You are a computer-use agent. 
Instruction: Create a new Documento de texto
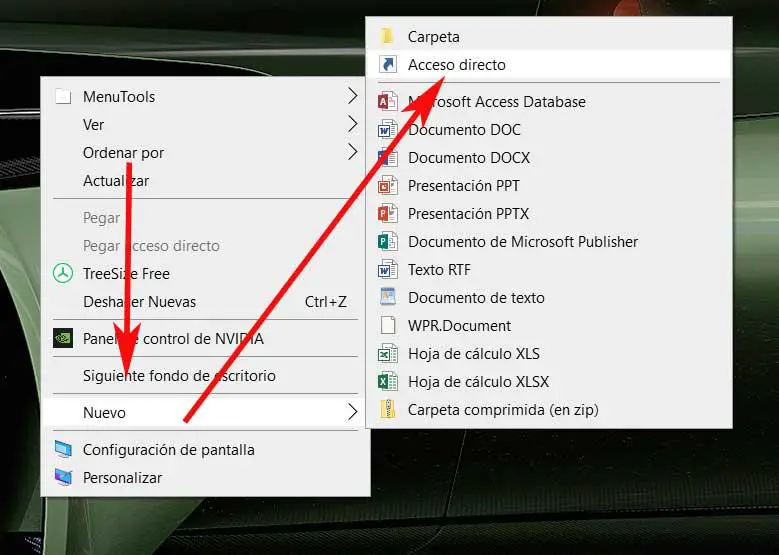coord(549,297)
